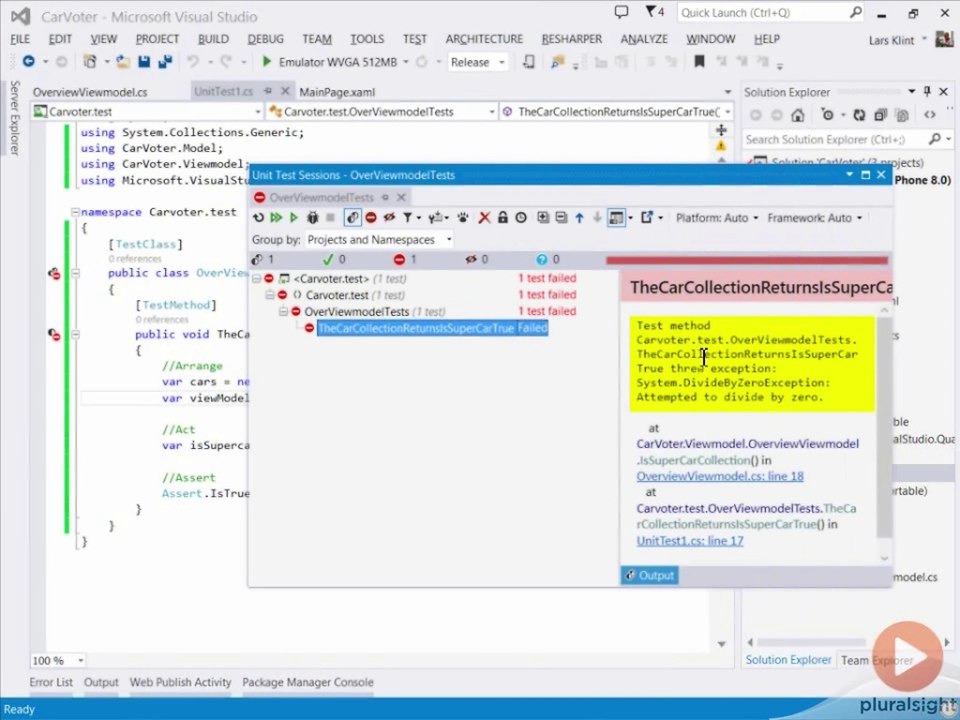Open Carvoter.test project combo in editor
Image resolution: width=960 pixels, height=720 pixels.
point(148,111)
